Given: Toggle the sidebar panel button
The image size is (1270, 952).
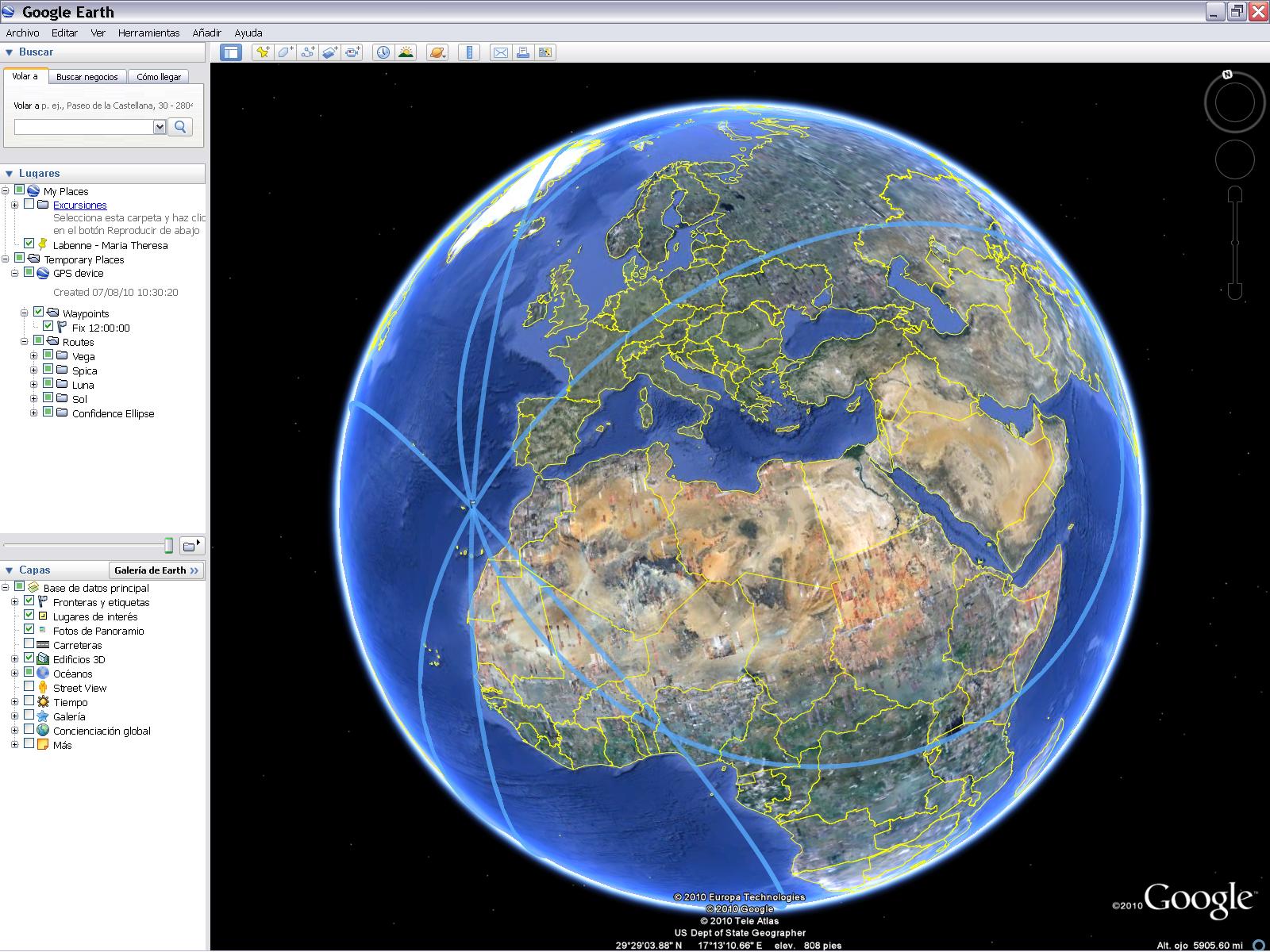Looking at the screenshot, I should [231, 52].
